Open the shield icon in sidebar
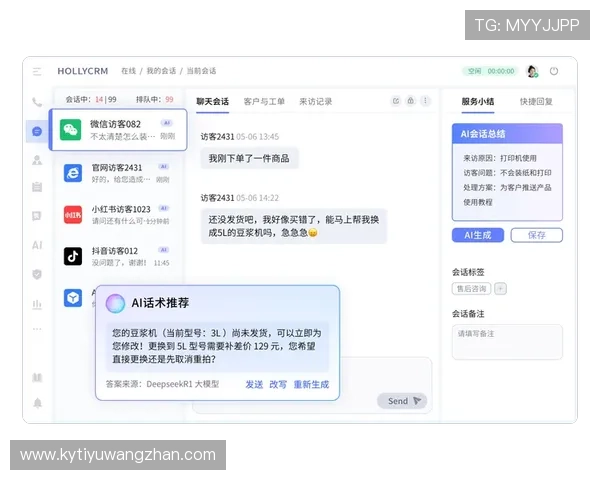The width and height of the screenshot is (600, 480). 37,274
